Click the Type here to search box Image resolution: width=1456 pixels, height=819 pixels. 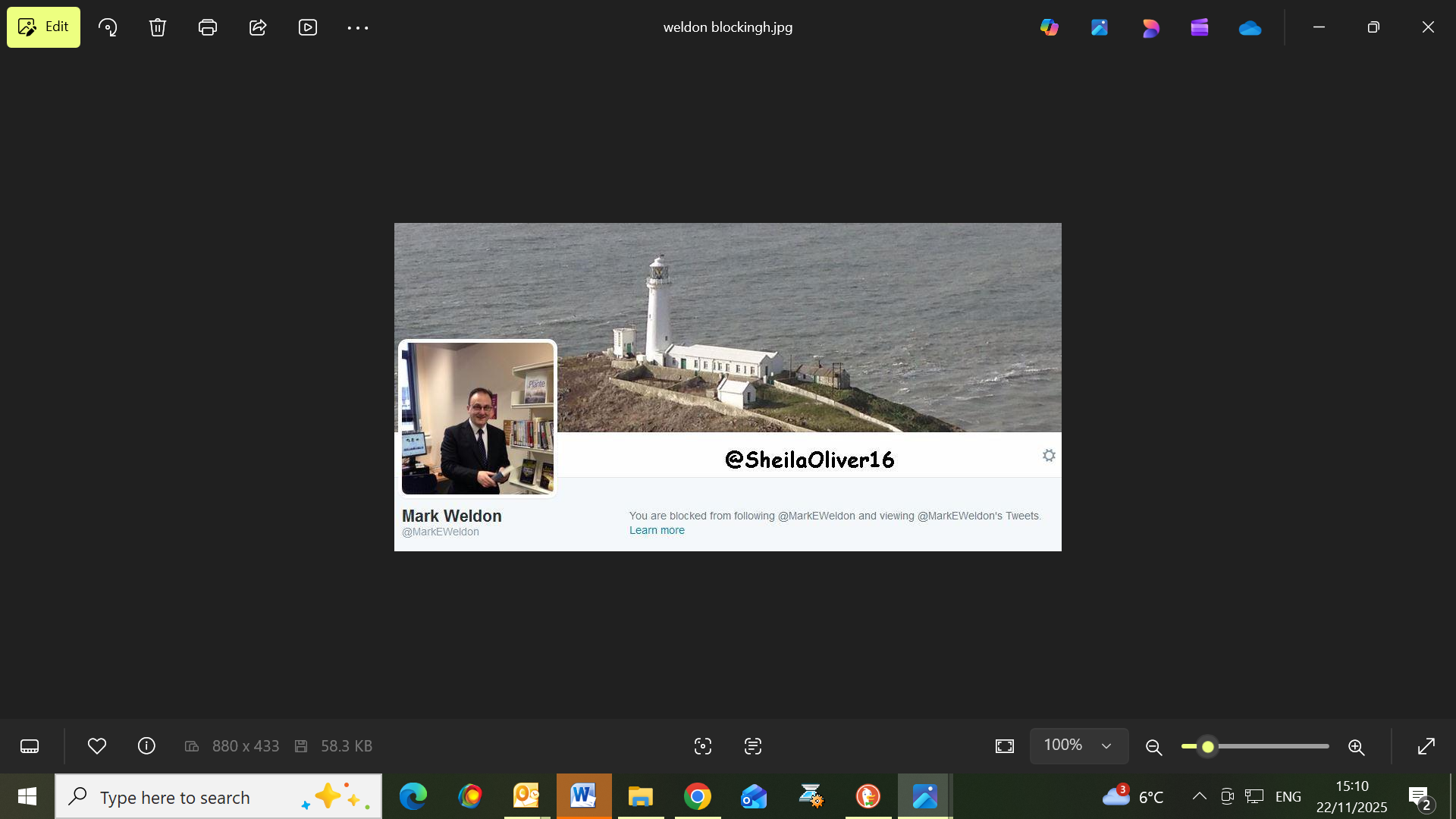[197, 797]
